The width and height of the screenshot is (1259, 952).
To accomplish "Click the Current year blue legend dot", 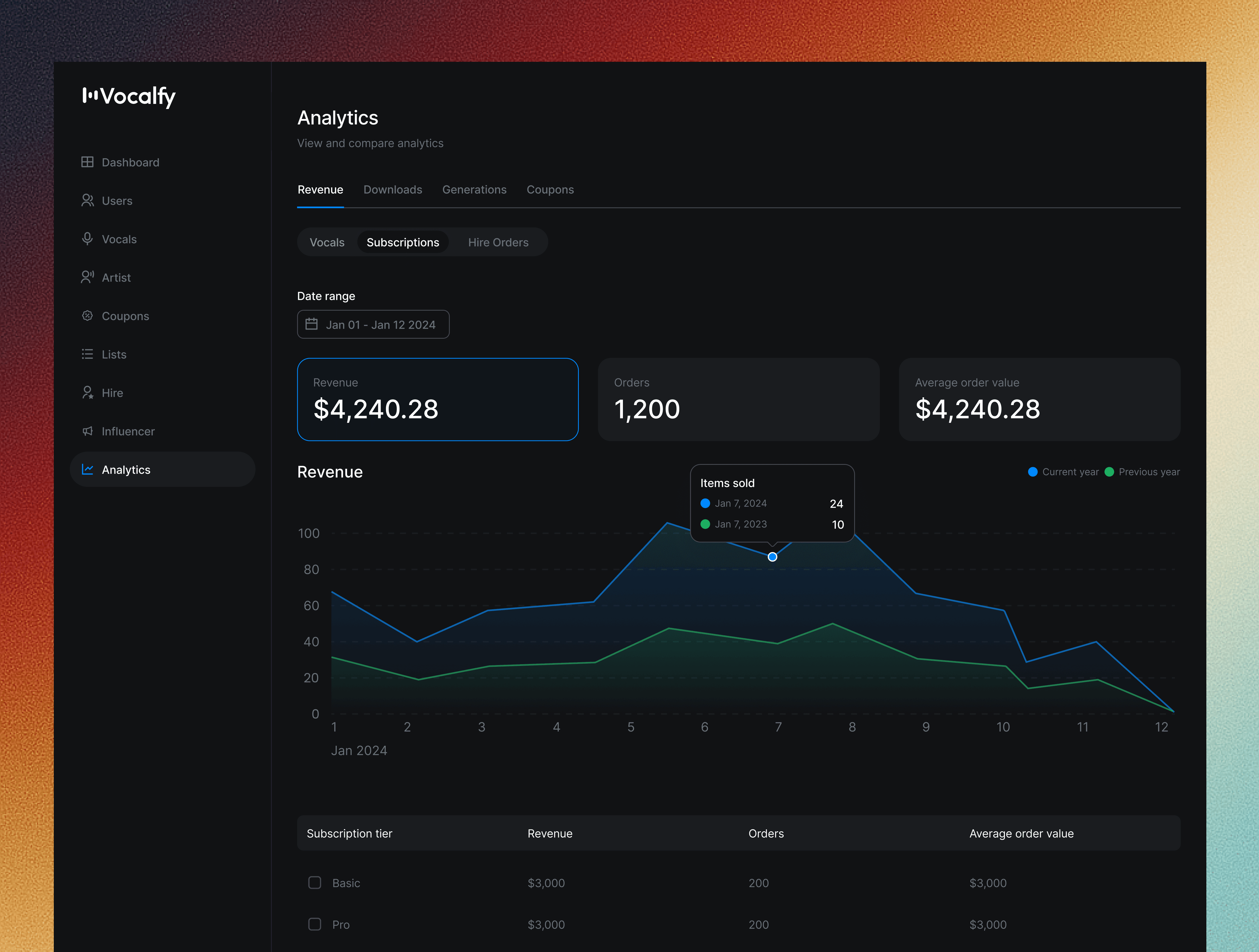I will coord(1032,472).
